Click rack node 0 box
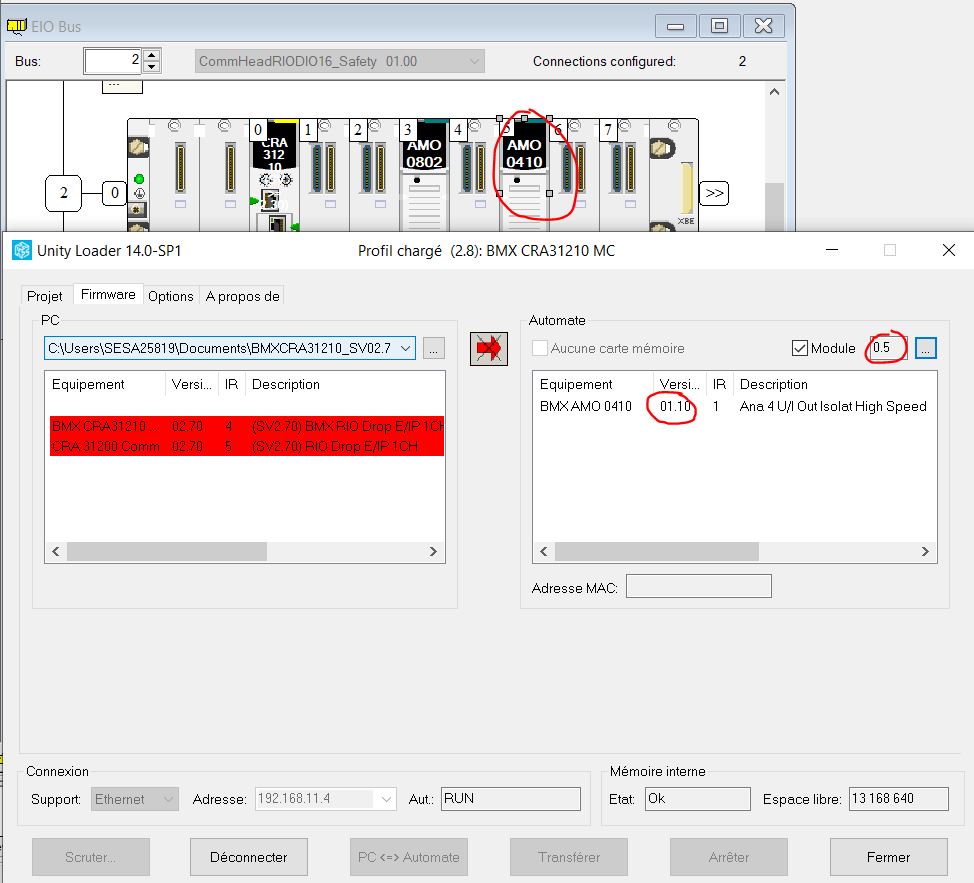 pos(114,193)
